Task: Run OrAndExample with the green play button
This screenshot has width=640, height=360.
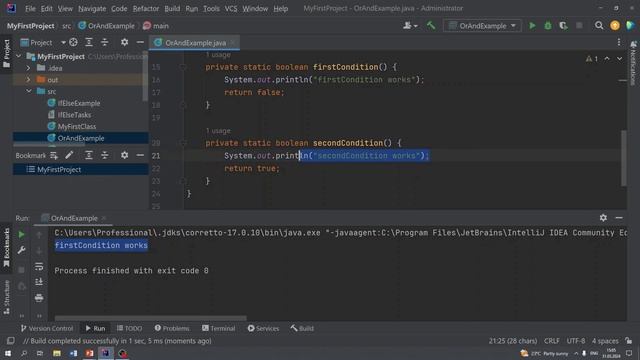Action: [532, 26]
